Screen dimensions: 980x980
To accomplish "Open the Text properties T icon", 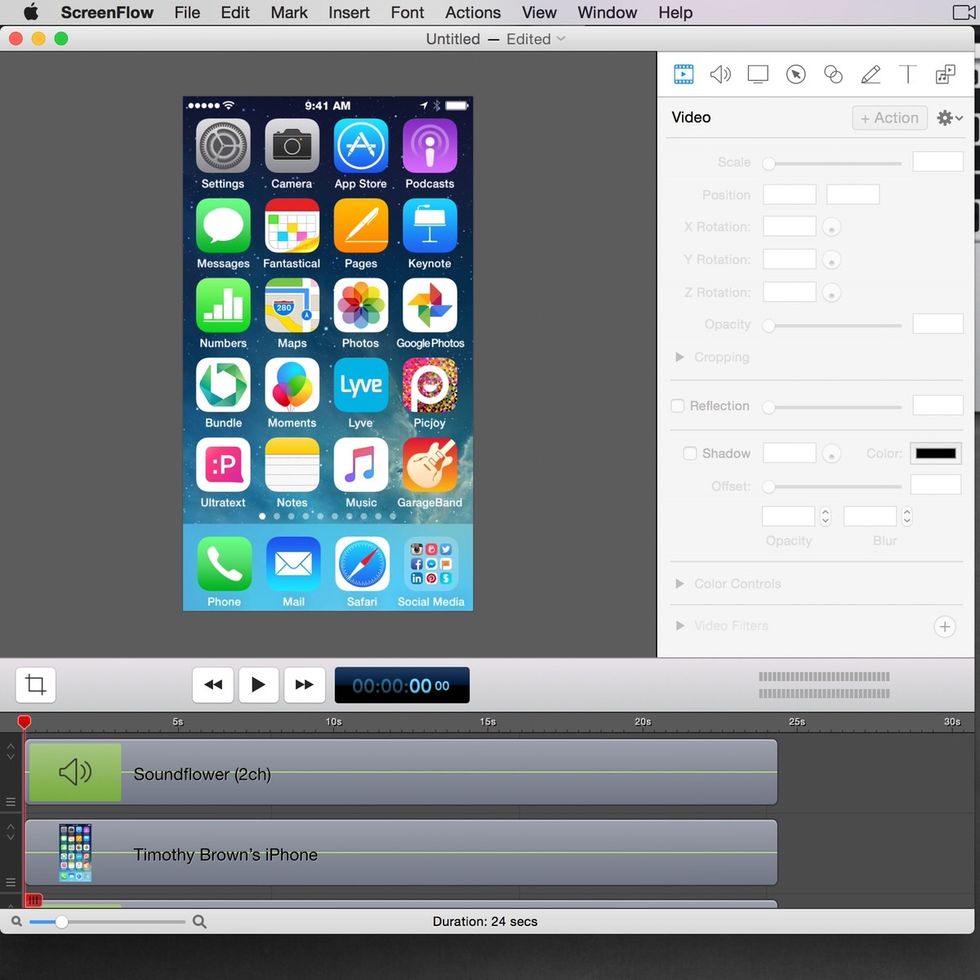I will click(x=907, y=74).
